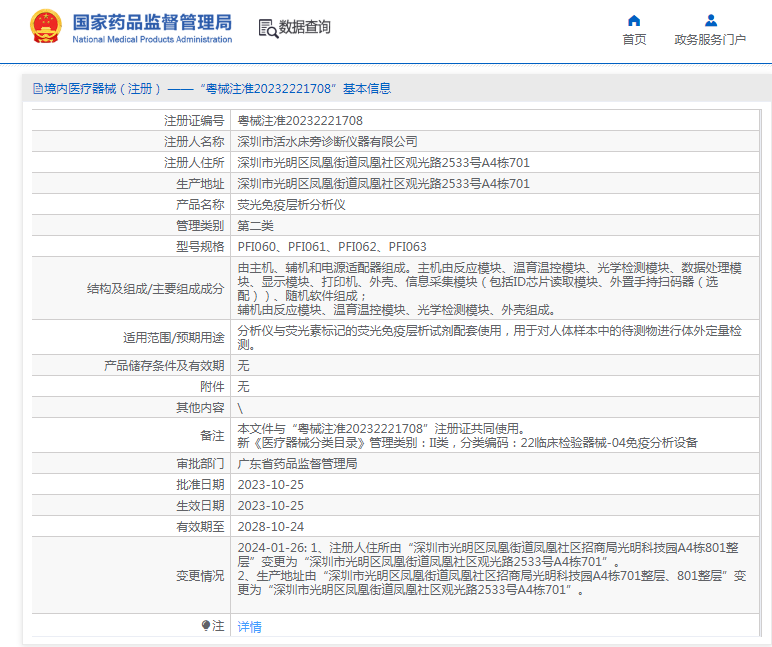This screenshot has height=647, width=772.
Task: Select the 变更情况 change record text
Action: tap(491, 569)
